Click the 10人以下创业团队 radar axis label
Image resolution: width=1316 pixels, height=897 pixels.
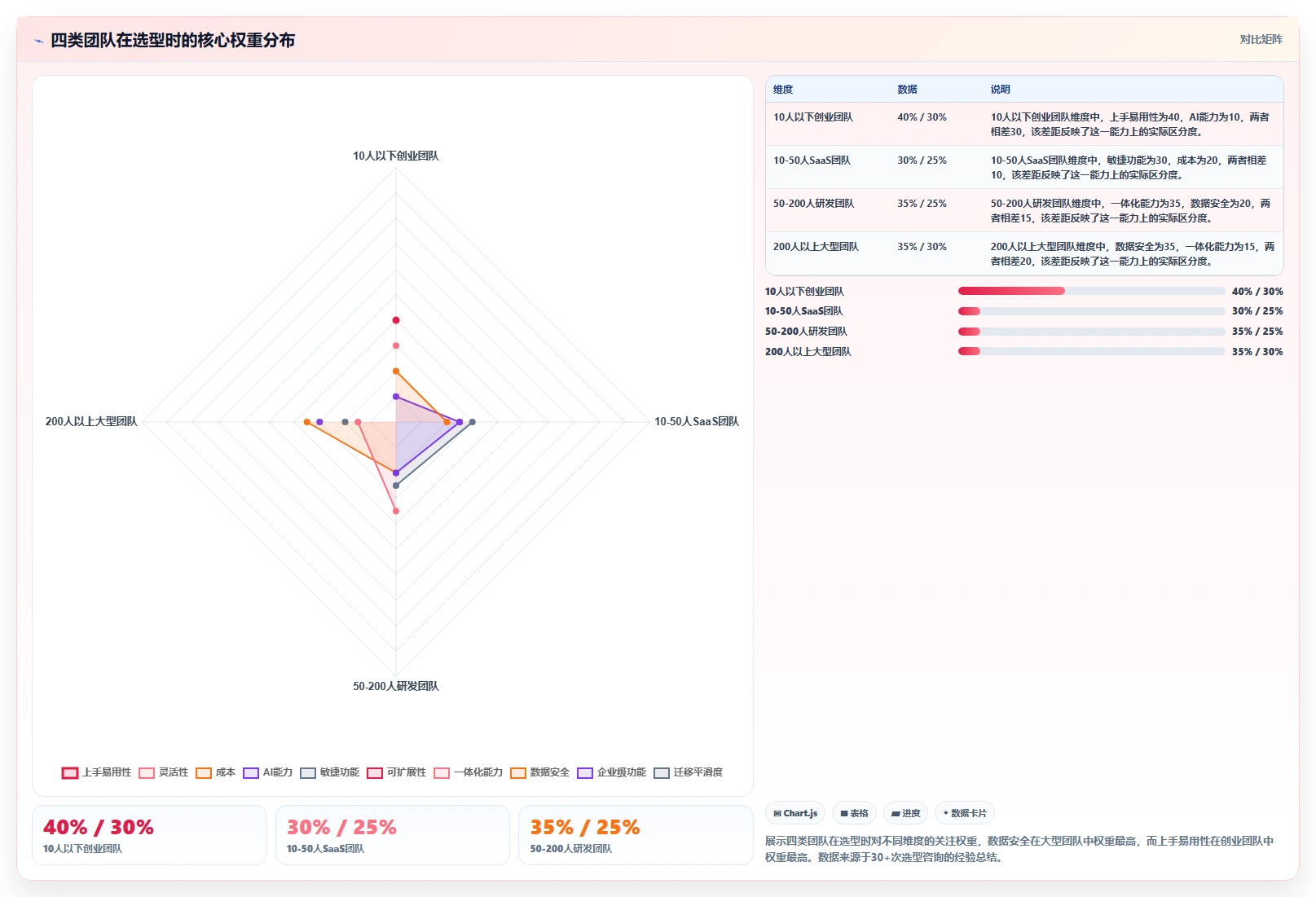(396, 156)
